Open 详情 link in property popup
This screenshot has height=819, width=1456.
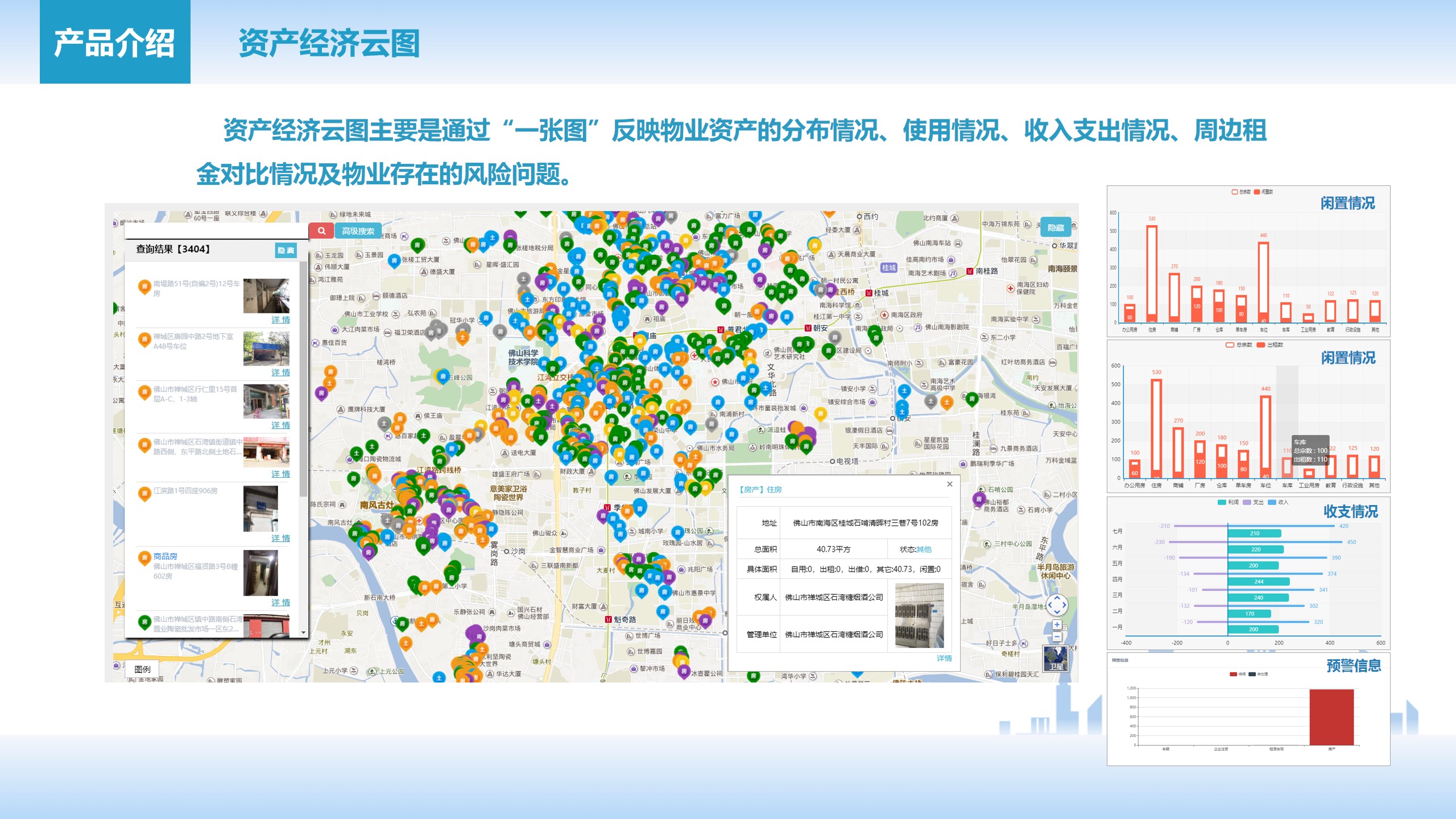tap(944, 658)
